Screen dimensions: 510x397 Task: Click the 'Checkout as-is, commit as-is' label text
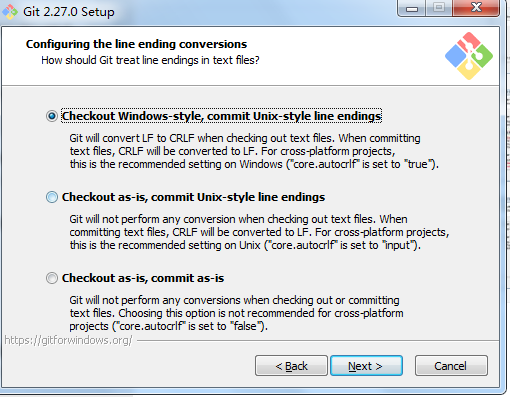pyautogui.click(x=143, y=278)
